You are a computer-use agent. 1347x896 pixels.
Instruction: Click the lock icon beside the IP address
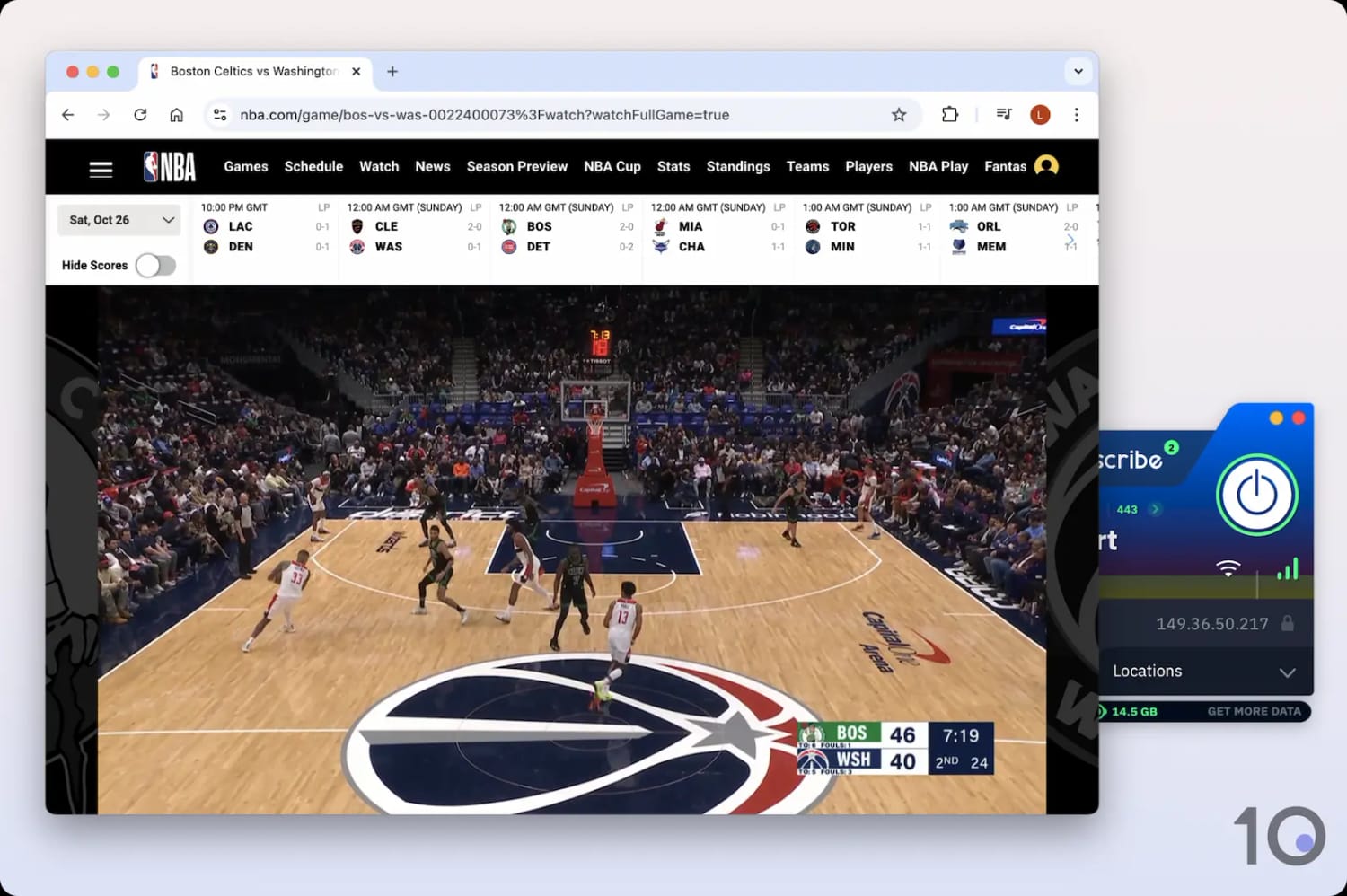click(x=1287, y=623)
